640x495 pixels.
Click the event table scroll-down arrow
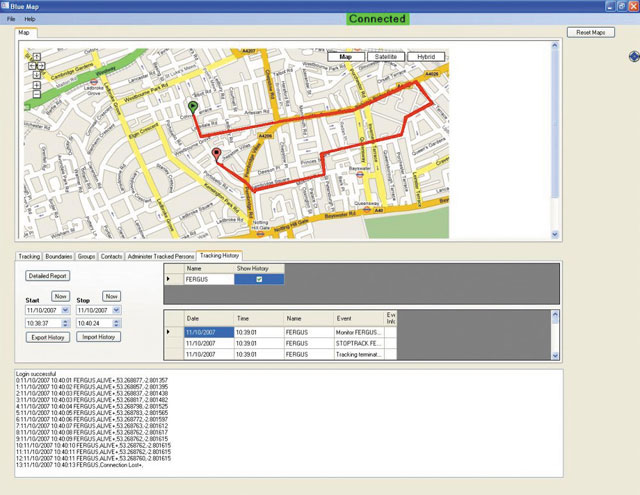(x=555, y=356)
